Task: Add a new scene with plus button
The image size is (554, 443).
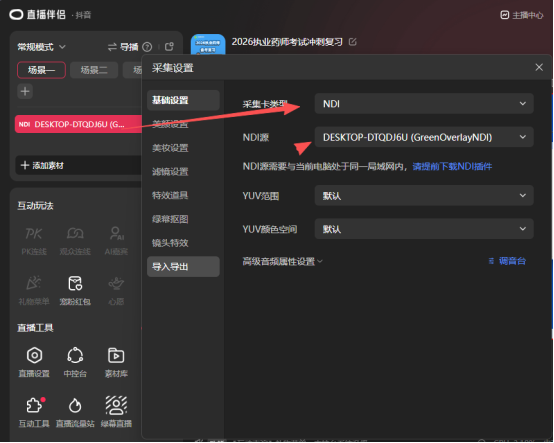Action: coord(25,91)
